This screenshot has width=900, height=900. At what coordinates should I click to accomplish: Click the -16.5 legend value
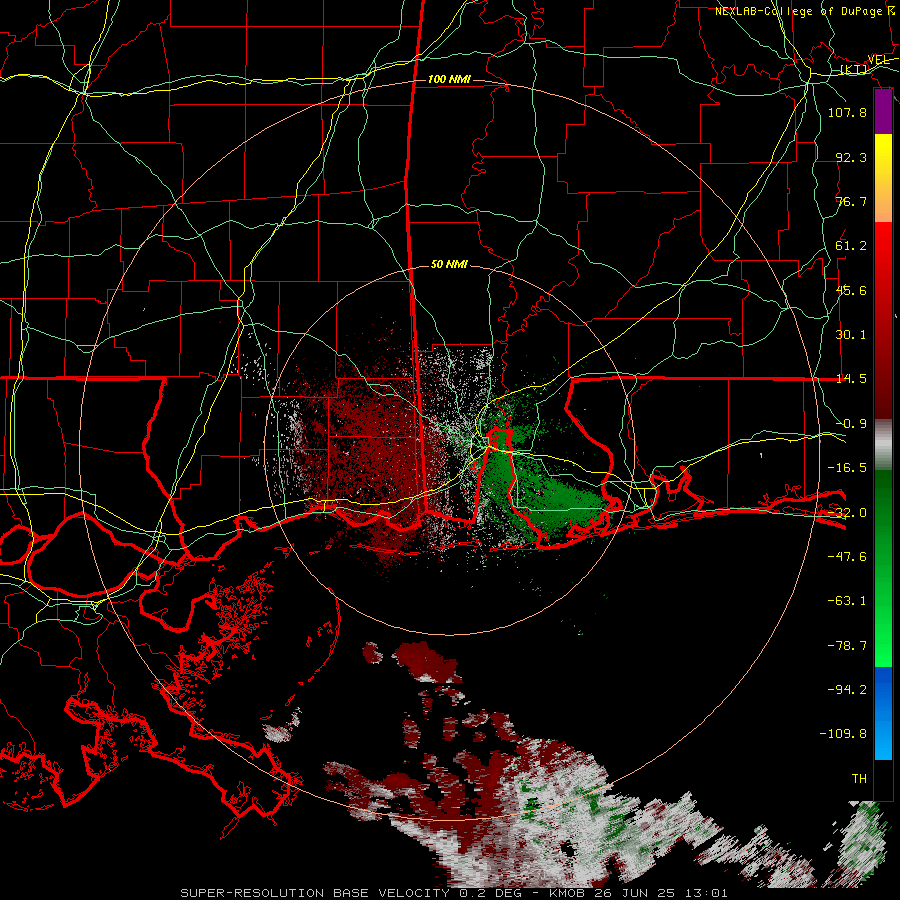pos(847,468)
